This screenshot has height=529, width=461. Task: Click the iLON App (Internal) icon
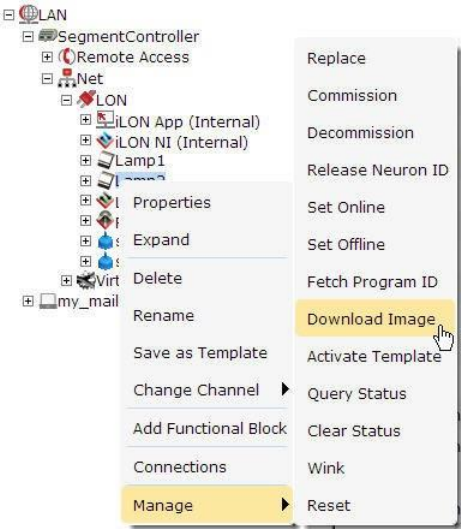[x=105, y=120]
